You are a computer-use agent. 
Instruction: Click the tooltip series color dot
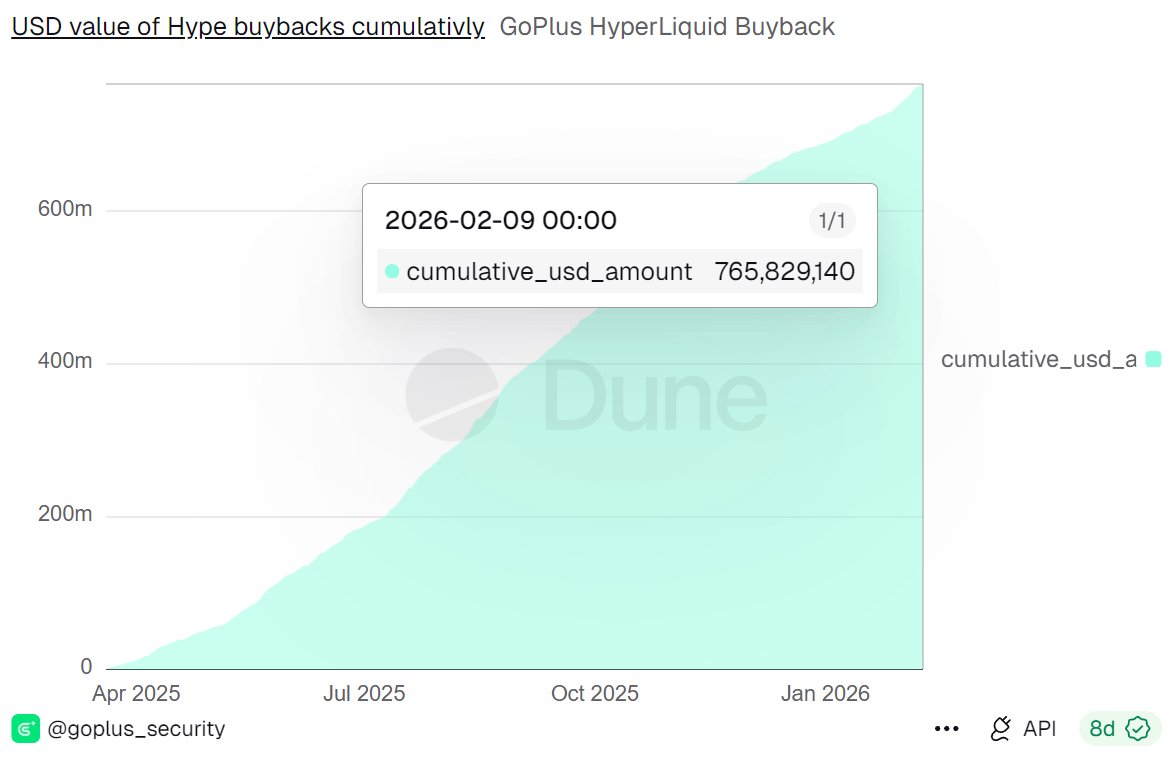click(392, 271)
